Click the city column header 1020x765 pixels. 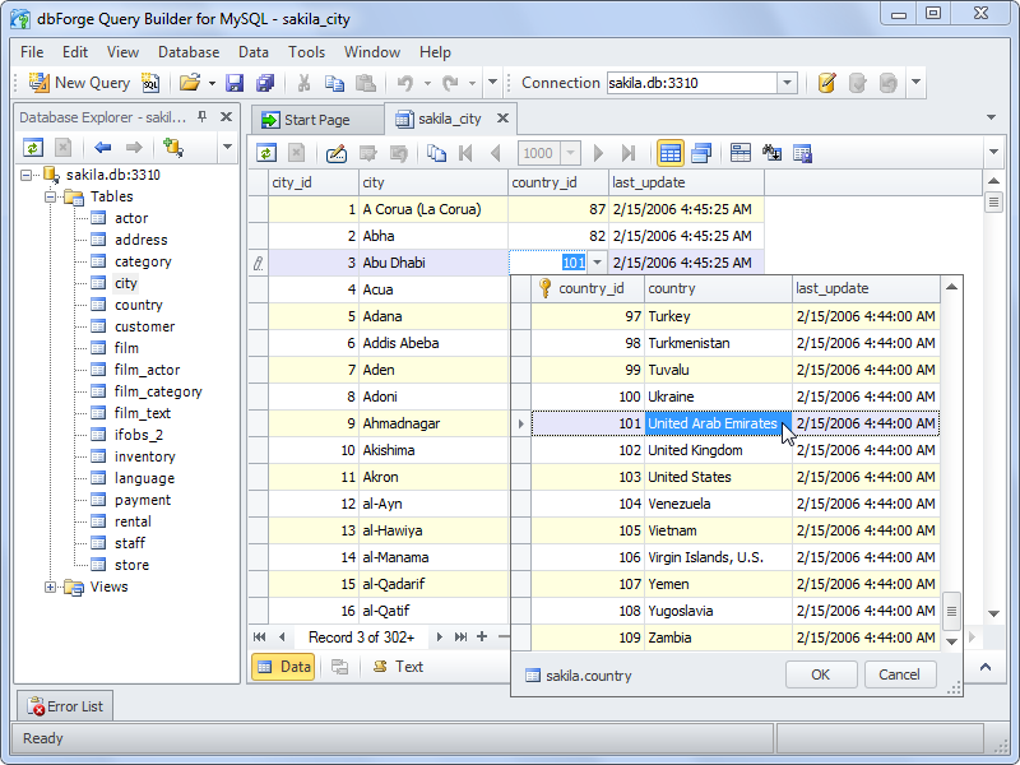[433, 182]
